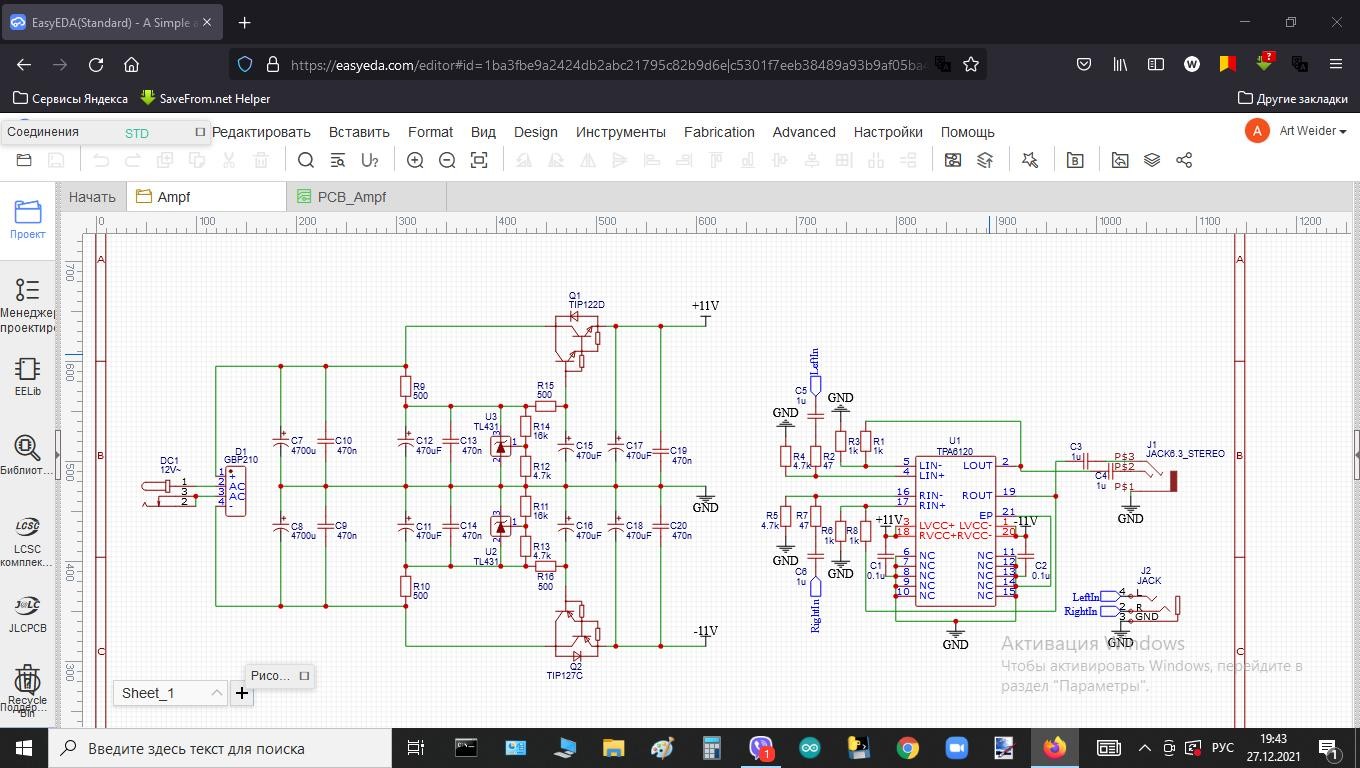Open LCSC components sidebar panel
The height and width of the screenshot is (768, 1360).
point(28,540)
